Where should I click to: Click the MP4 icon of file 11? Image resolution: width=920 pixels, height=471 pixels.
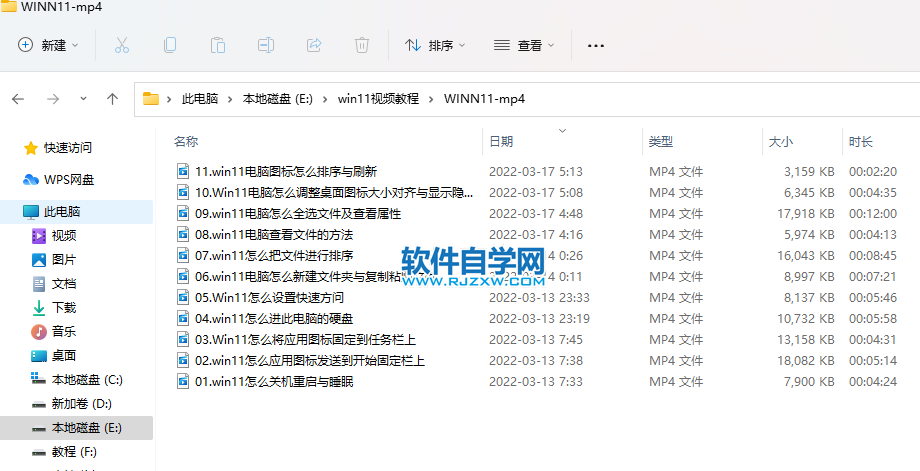click(184, 171)
